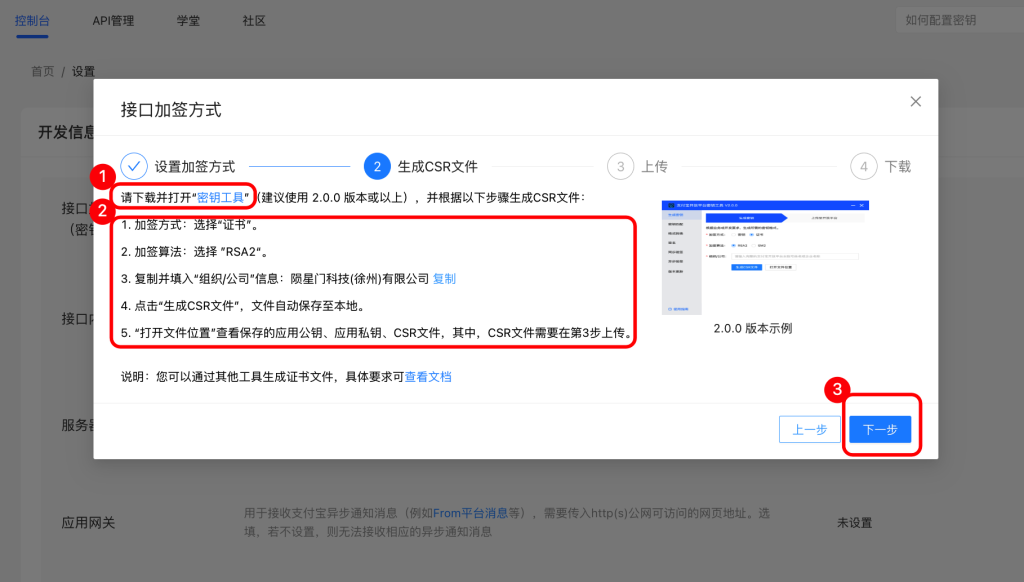Open the 控制台 tab

pos(32,20)
